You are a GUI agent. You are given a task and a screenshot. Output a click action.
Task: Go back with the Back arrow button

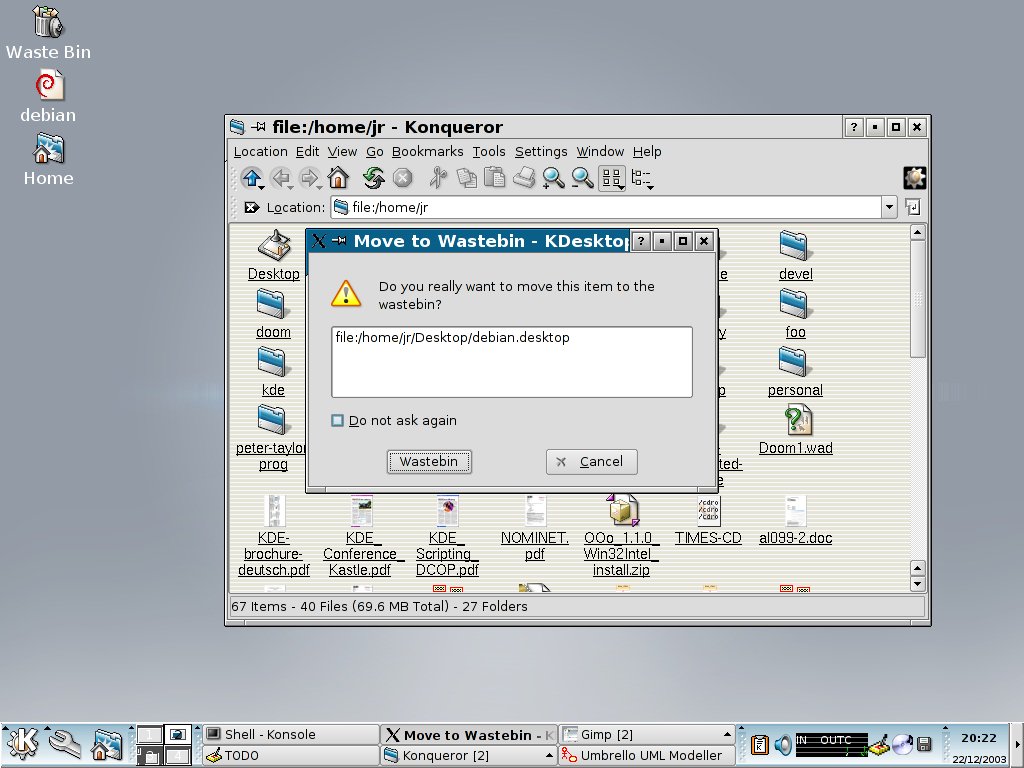click(x=281, y=178)
